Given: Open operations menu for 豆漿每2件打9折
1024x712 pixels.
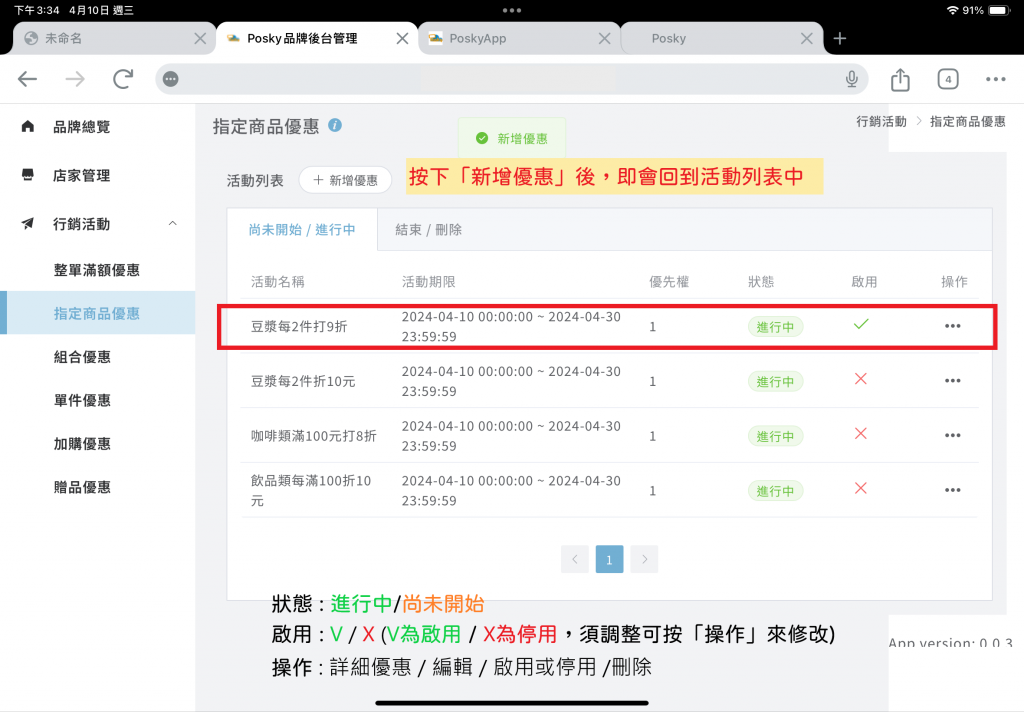Looking at the screenshot, I should [952, 326].
